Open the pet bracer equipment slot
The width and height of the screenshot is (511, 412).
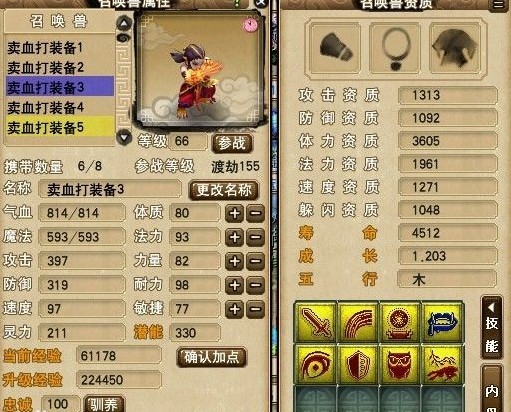click(x=335, y=49)
